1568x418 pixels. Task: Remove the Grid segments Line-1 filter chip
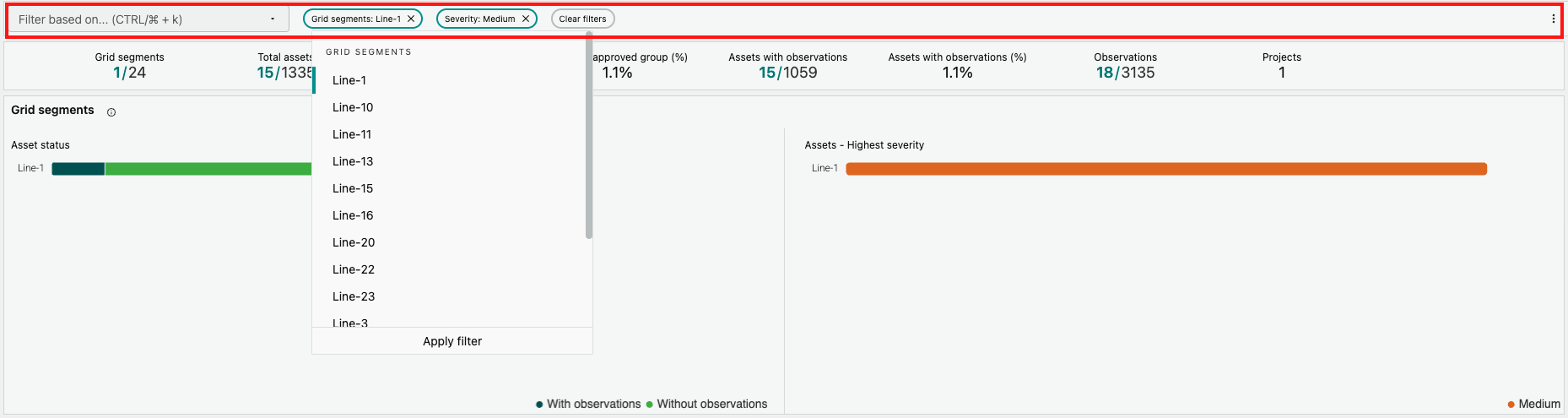[411, 19]
